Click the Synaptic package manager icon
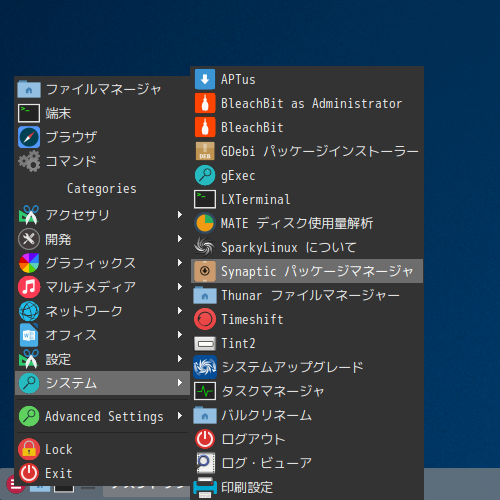Image resolution: width=500 pixels, height=500 pixels. point(205,271)
